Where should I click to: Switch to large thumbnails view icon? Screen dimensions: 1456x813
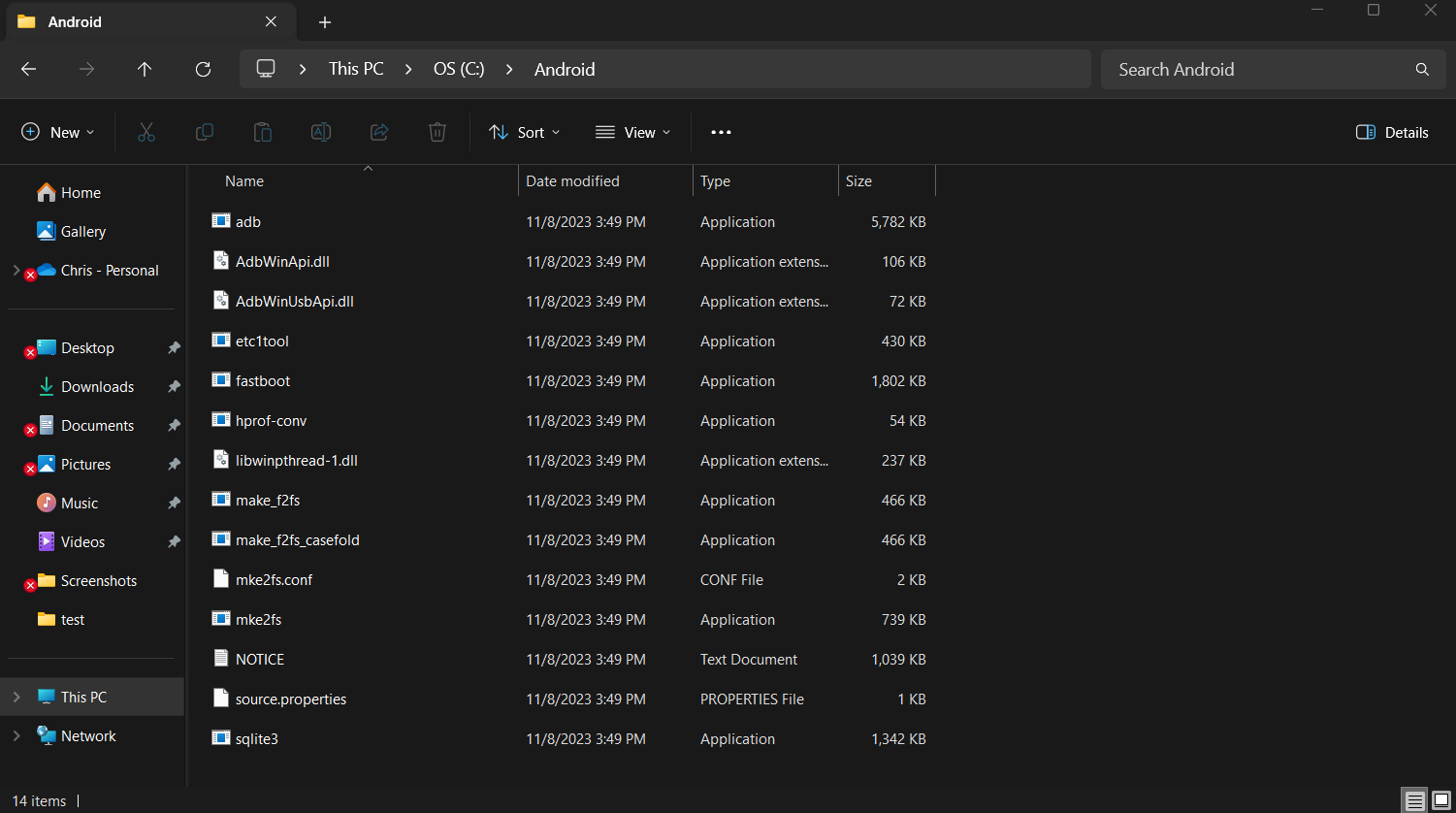[1441, 800]
